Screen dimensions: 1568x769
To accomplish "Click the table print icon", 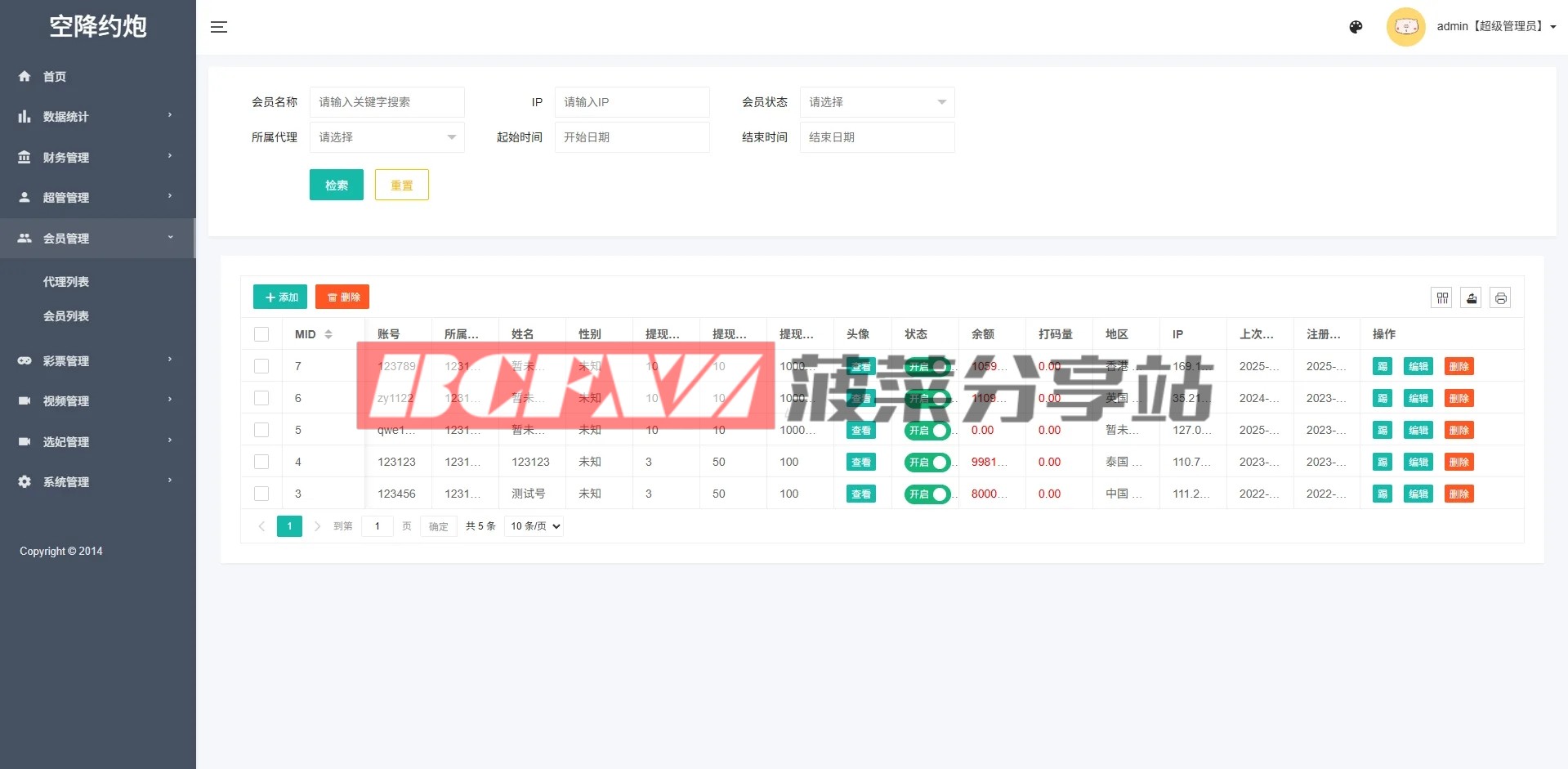I will 1500,297.
